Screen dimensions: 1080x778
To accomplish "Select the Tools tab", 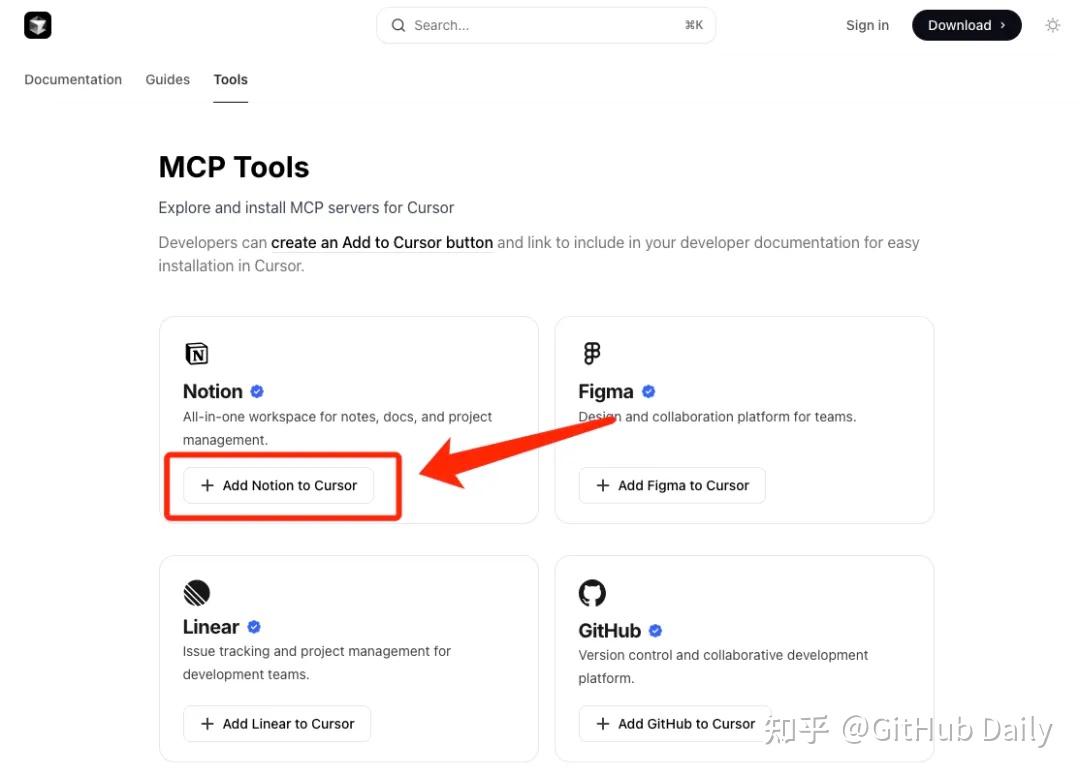I will click(x=230, y=79).
